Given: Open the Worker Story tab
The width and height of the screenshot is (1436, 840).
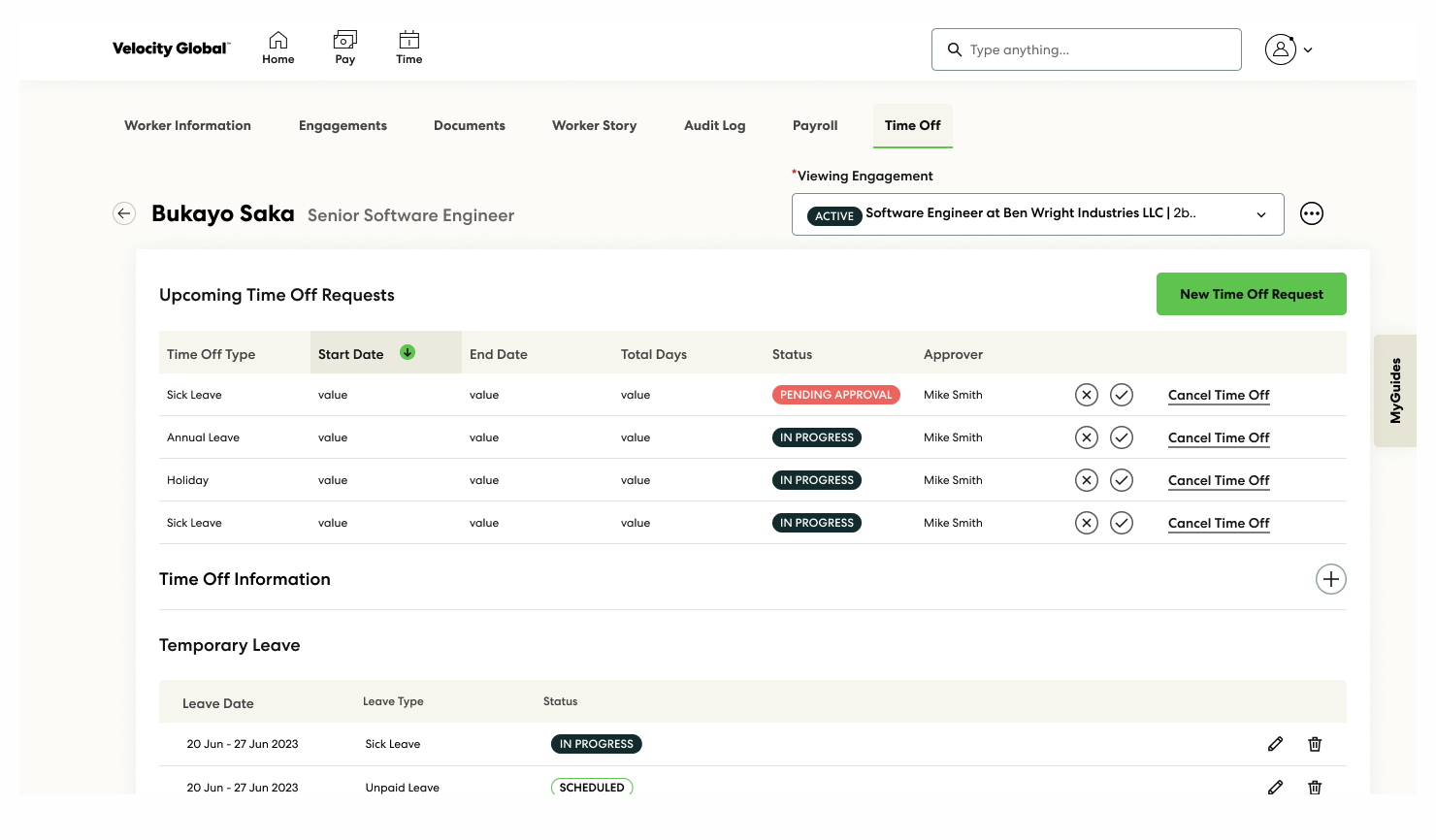Looking at the screenshot, I should coord(595,125).
